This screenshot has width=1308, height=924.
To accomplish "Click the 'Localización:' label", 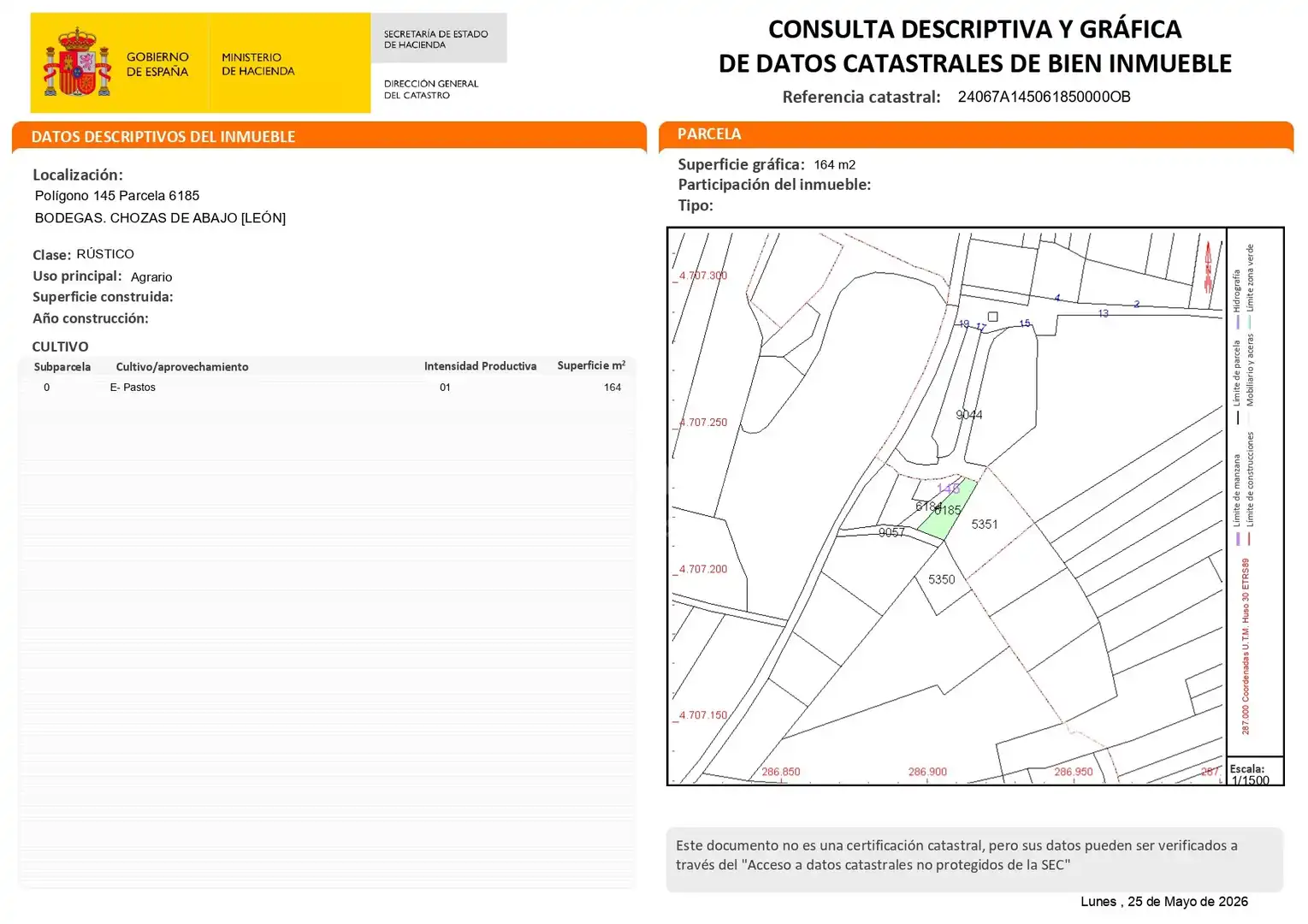I will pos(78,175).
